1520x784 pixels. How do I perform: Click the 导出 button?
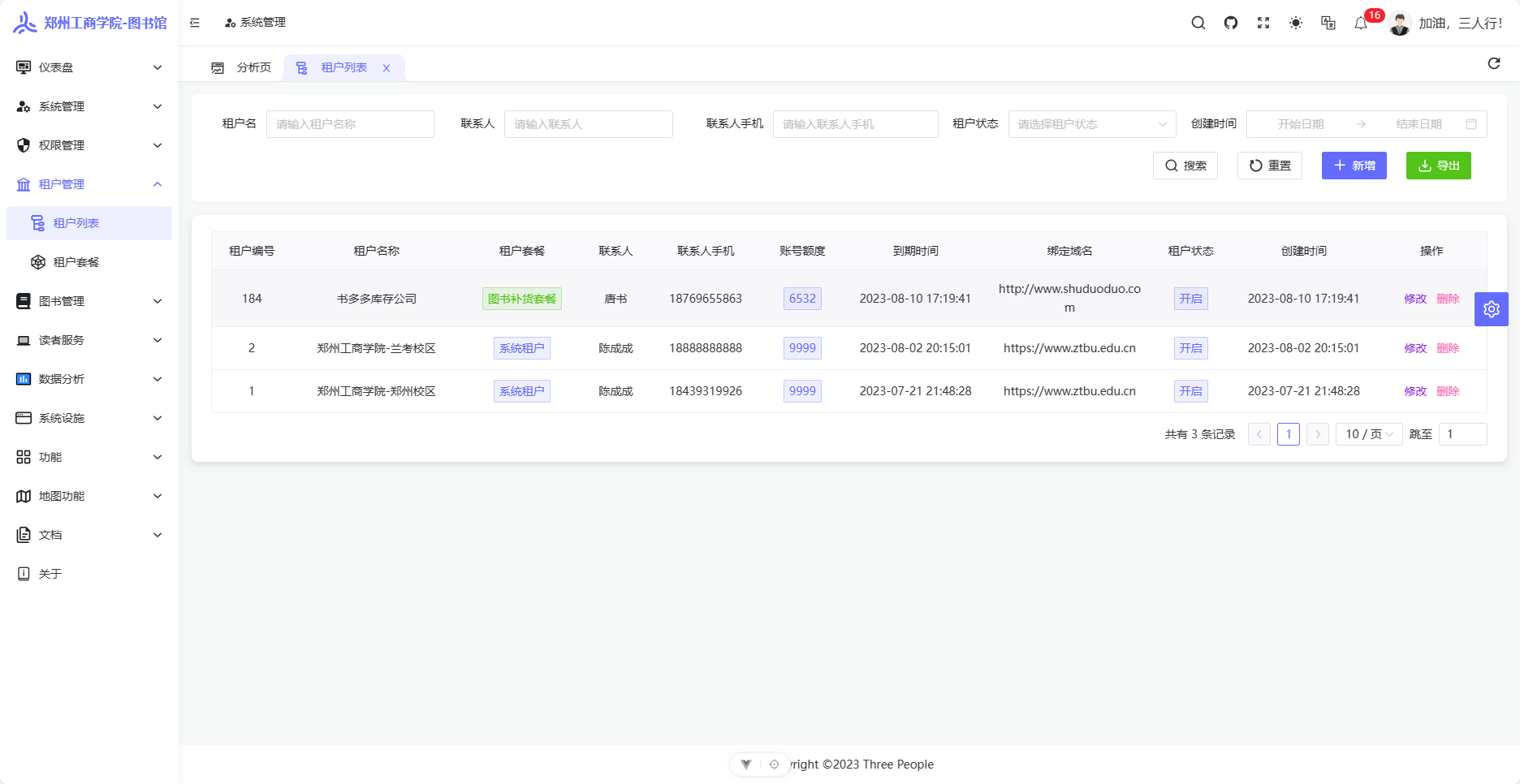coord(1439,166)
